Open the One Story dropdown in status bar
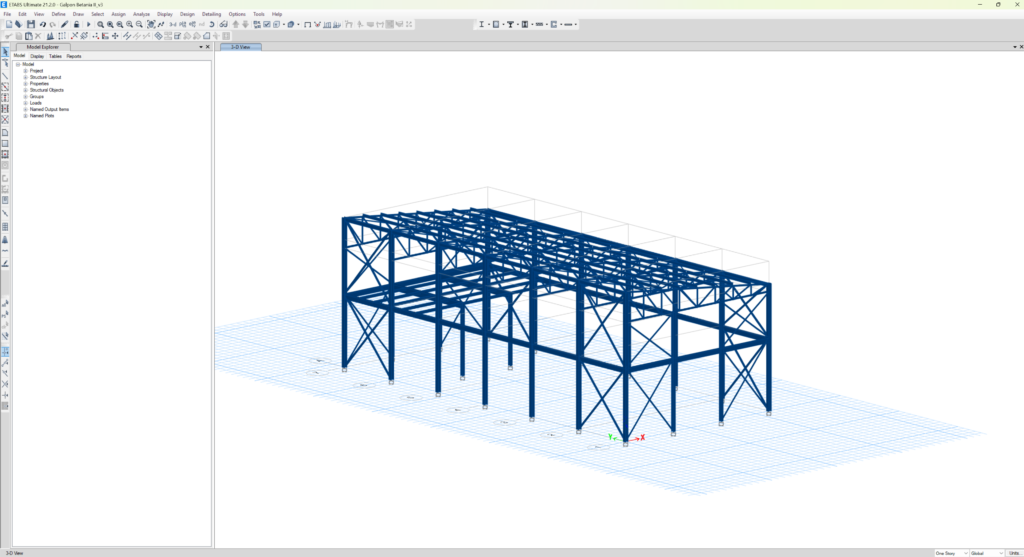 951,553
